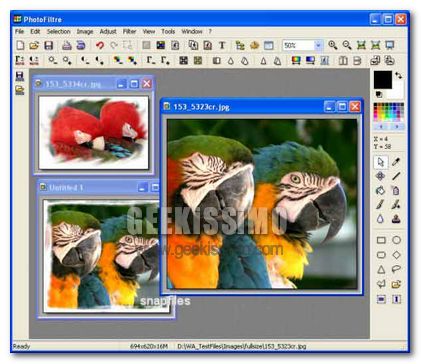Click the Save floppy icon in the top toolbar
The height and width of the screenshot is (364, 421).
(x=49, y=45)
